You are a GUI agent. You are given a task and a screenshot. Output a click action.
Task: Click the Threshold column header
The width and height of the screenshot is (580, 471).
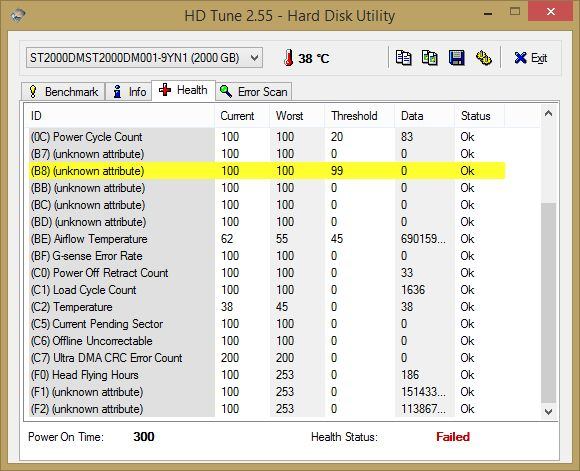pos(360,116)
